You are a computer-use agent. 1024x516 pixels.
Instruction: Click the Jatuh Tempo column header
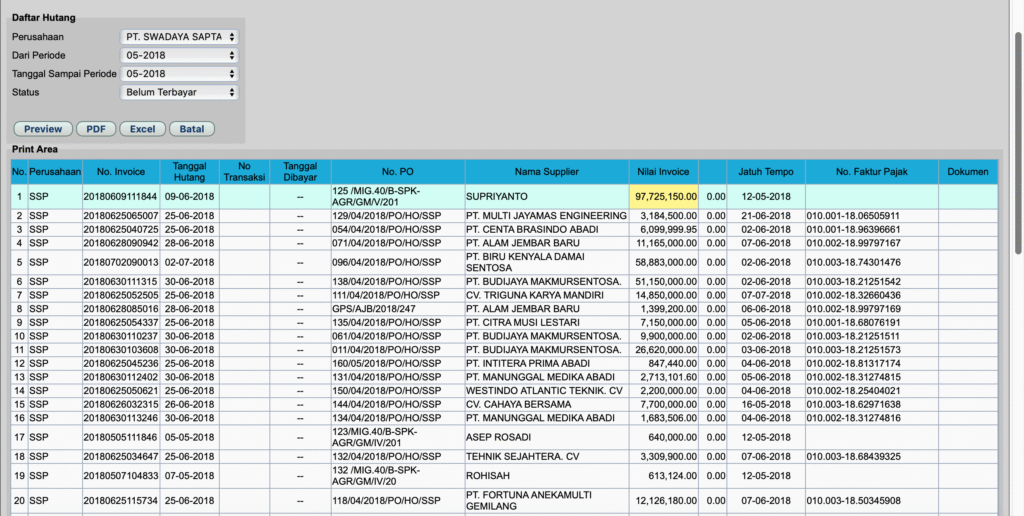(766, 172)
